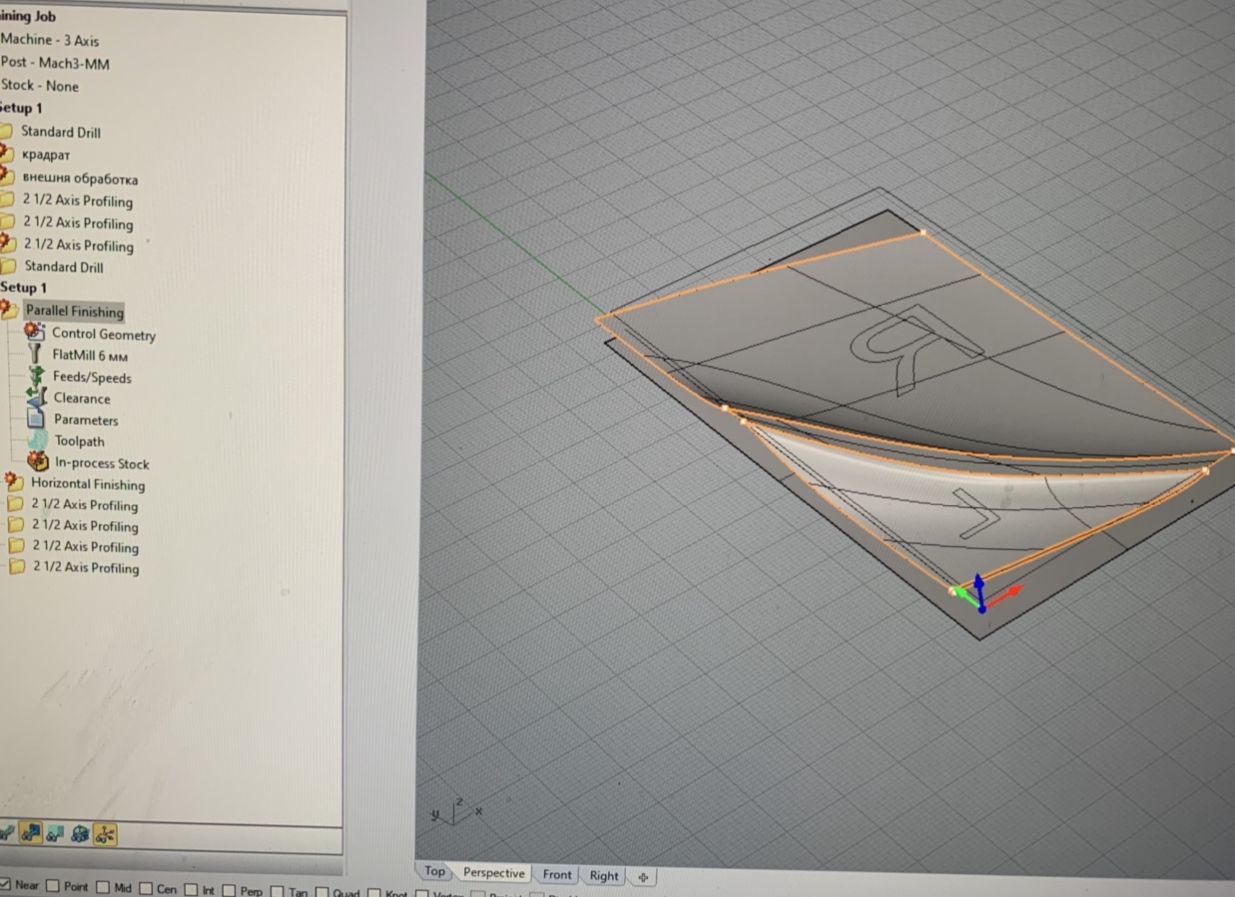Click the rightmost highlighted icon in bottom panel toolbar
Screen dimensions: 1235x897
(x=105, y=833)
